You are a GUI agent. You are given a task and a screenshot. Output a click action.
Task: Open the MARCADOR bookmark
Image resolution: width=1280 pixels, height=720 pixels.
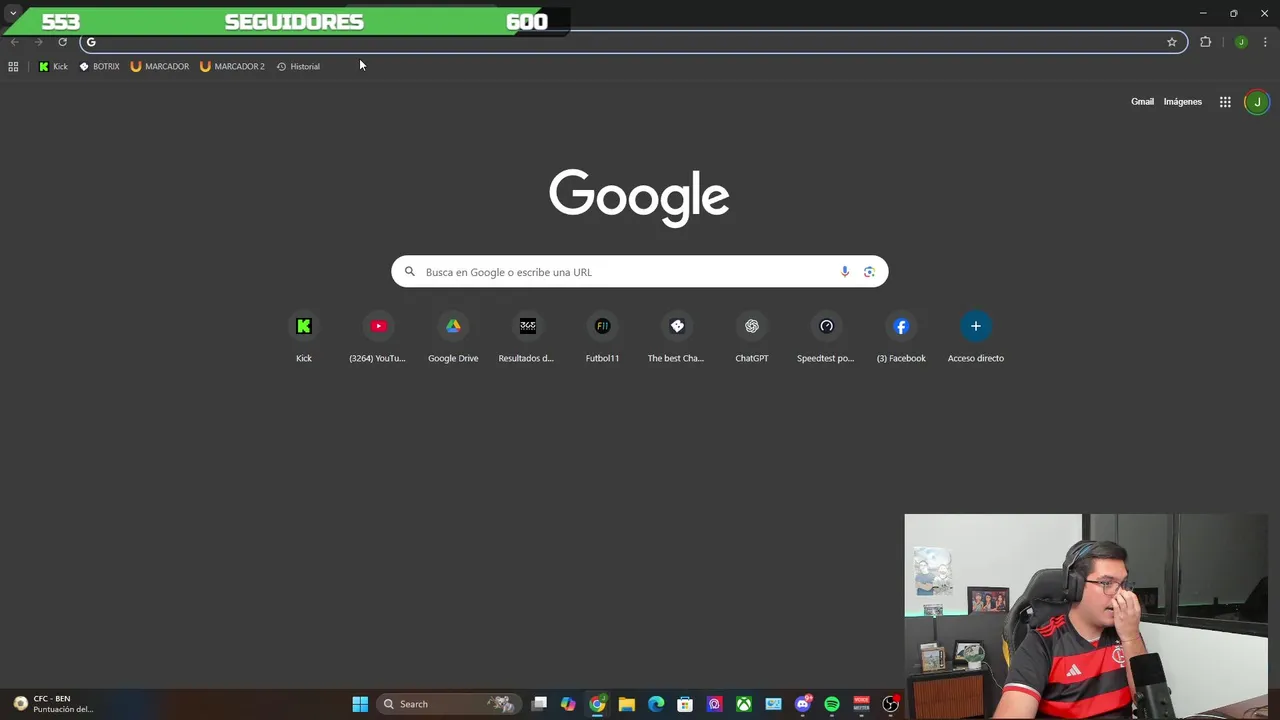pos(160,67)
